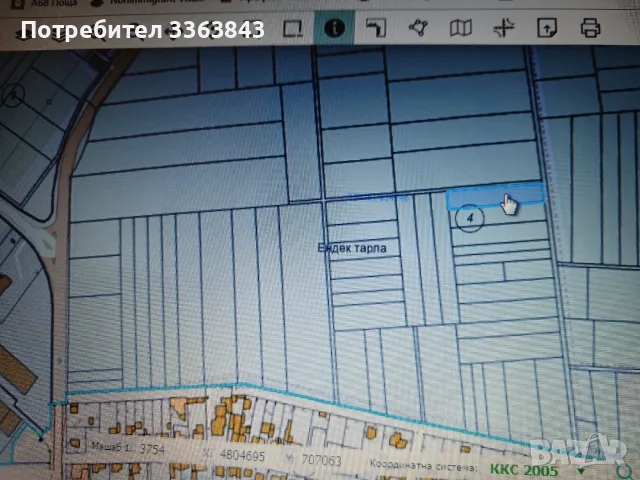This screenshot has height=480, width=640.
Task: Click the circled number 4 map label
Action: 469,218
